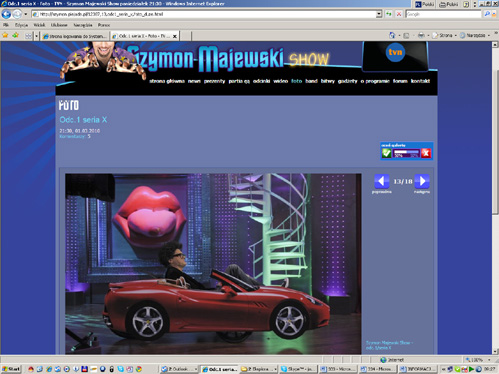Open the Edycja menu
Viewport: 499px width, 374px height.
click(x=21, y=25)
